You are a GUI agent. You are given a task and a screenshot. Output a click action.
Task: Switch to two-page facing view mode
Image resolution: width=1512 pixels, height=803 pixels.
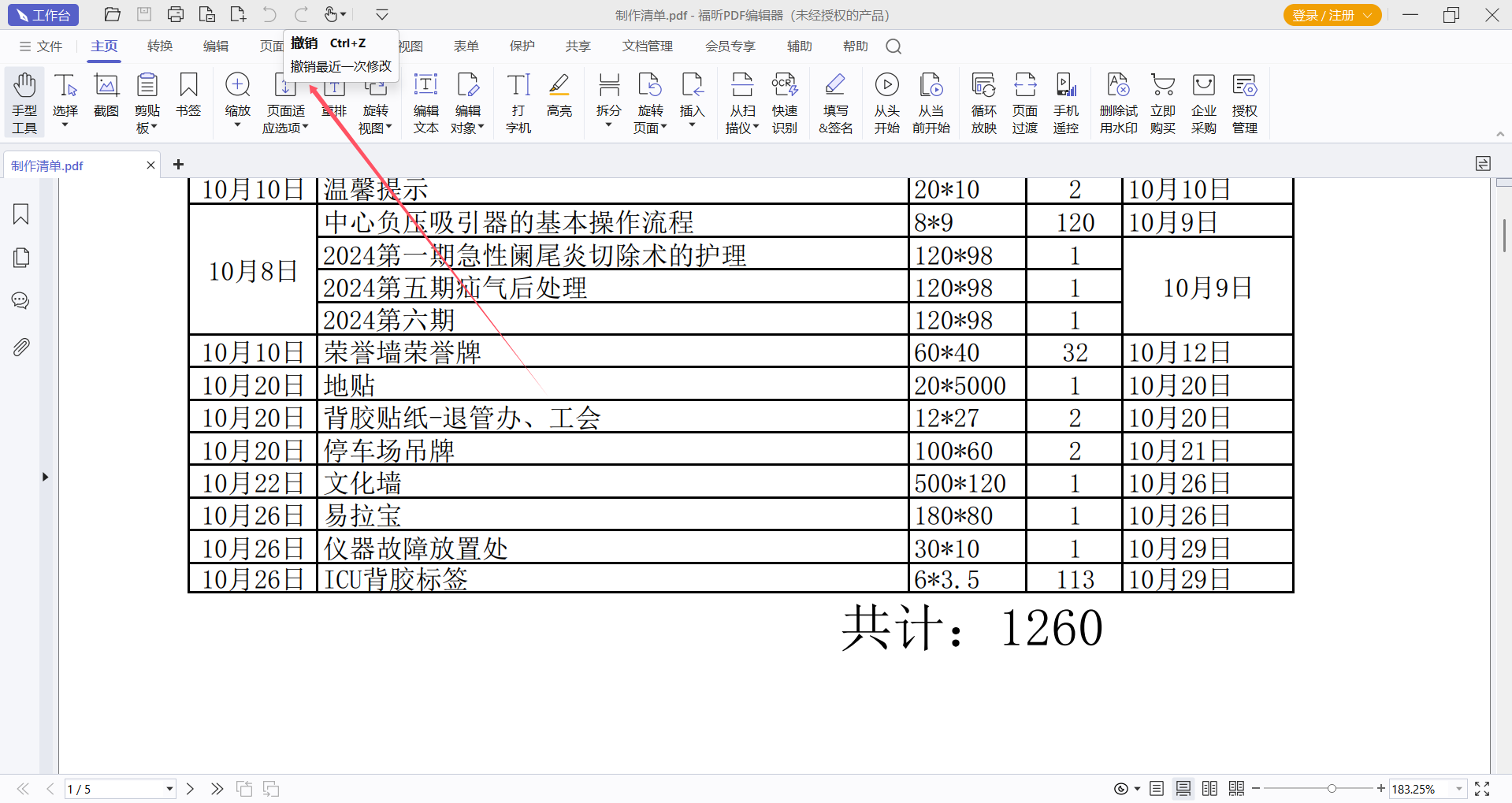pos(1210,789)
